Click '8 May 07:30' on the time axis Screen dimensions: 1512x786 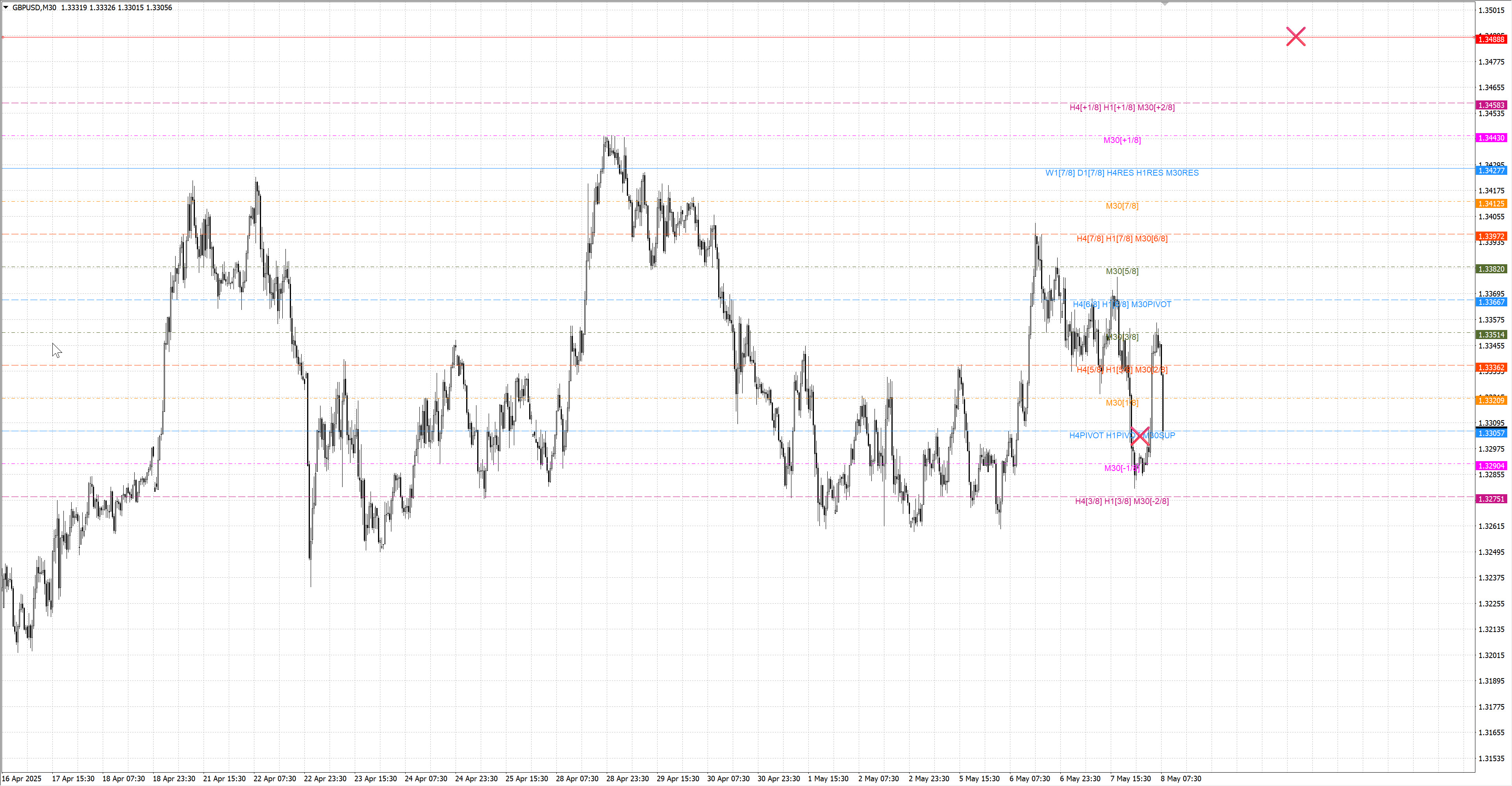click(x=1180, y=779)
